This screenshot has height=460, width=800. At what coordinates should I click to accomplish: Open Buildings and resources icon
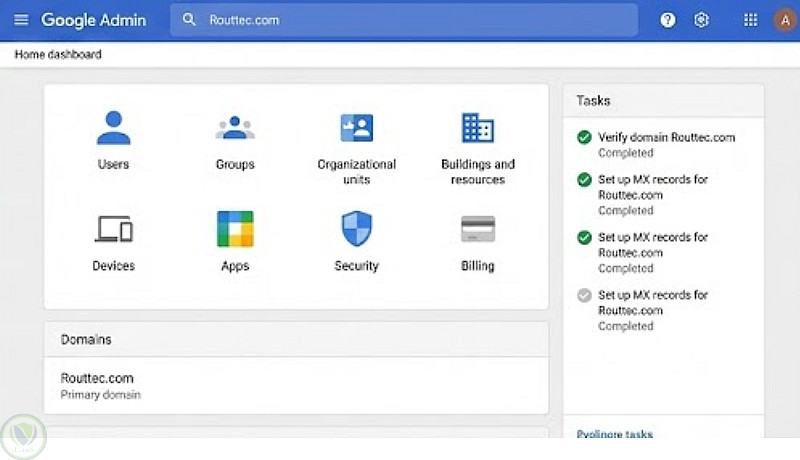click(477, 129)
